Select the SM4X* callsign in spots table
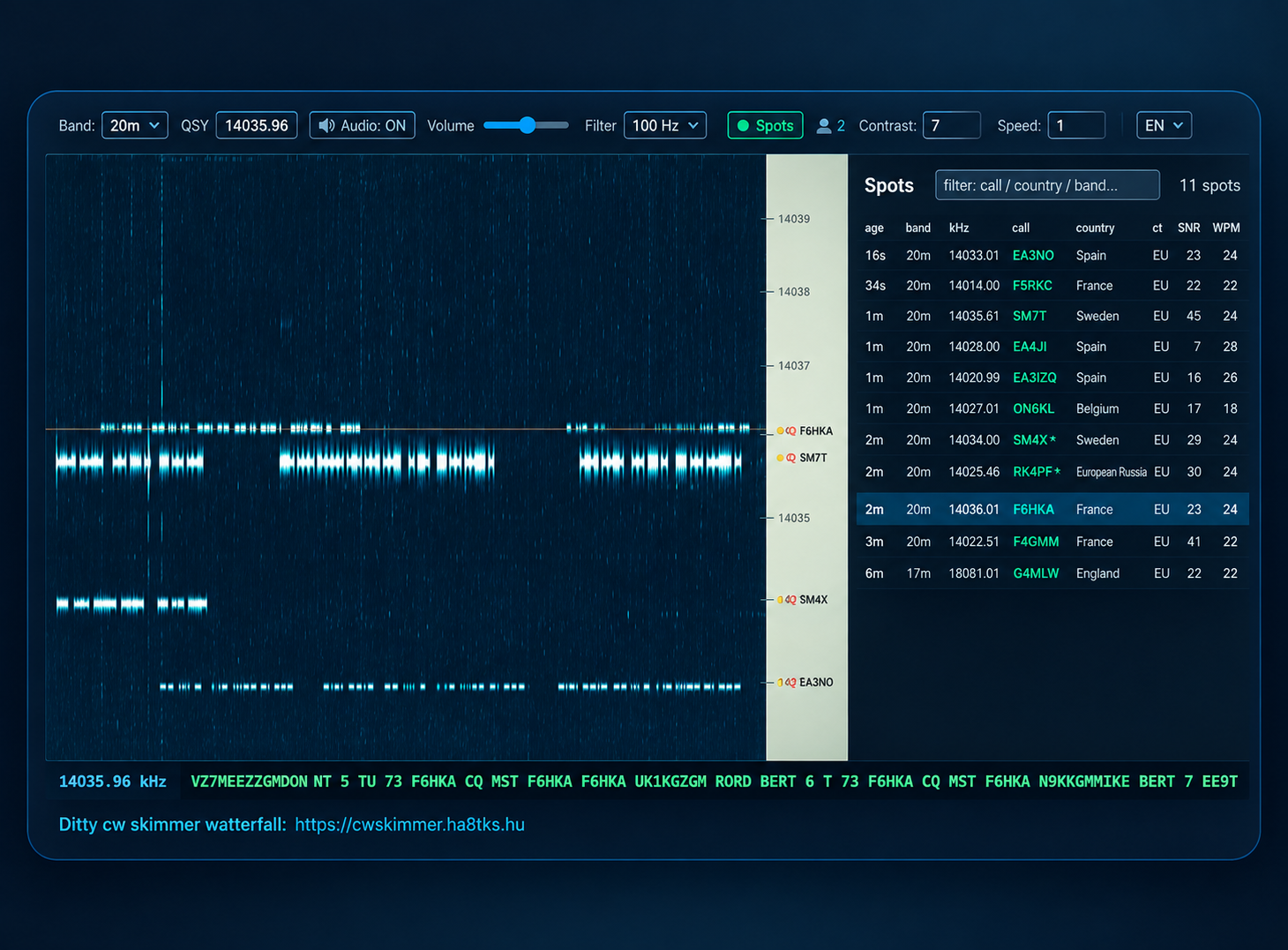1288x950 pixels. click(x=1035, y=440)
